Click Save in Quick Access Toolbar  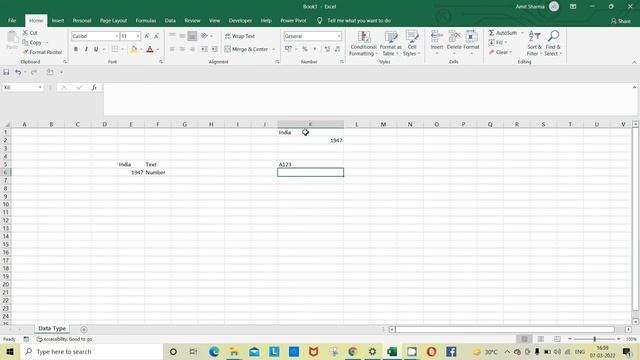tap(6, 72)
